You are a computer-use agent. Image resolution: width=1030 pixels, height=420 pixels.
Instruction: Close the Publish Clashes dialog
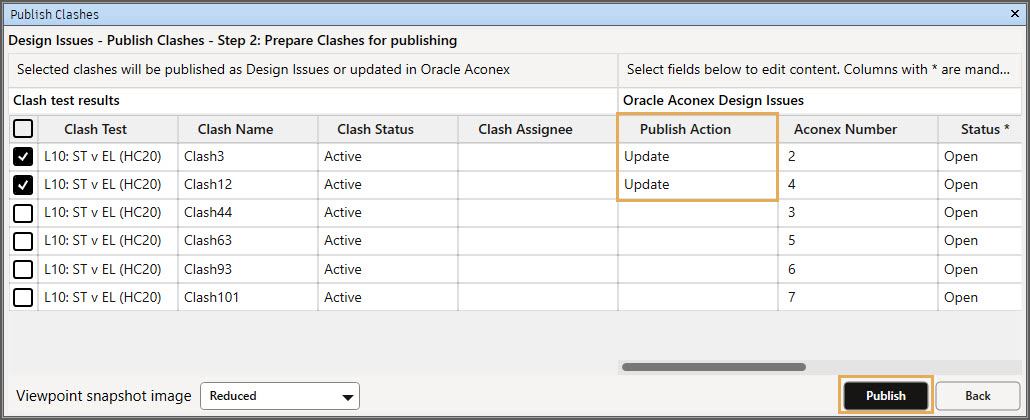tap(1016, 14)
